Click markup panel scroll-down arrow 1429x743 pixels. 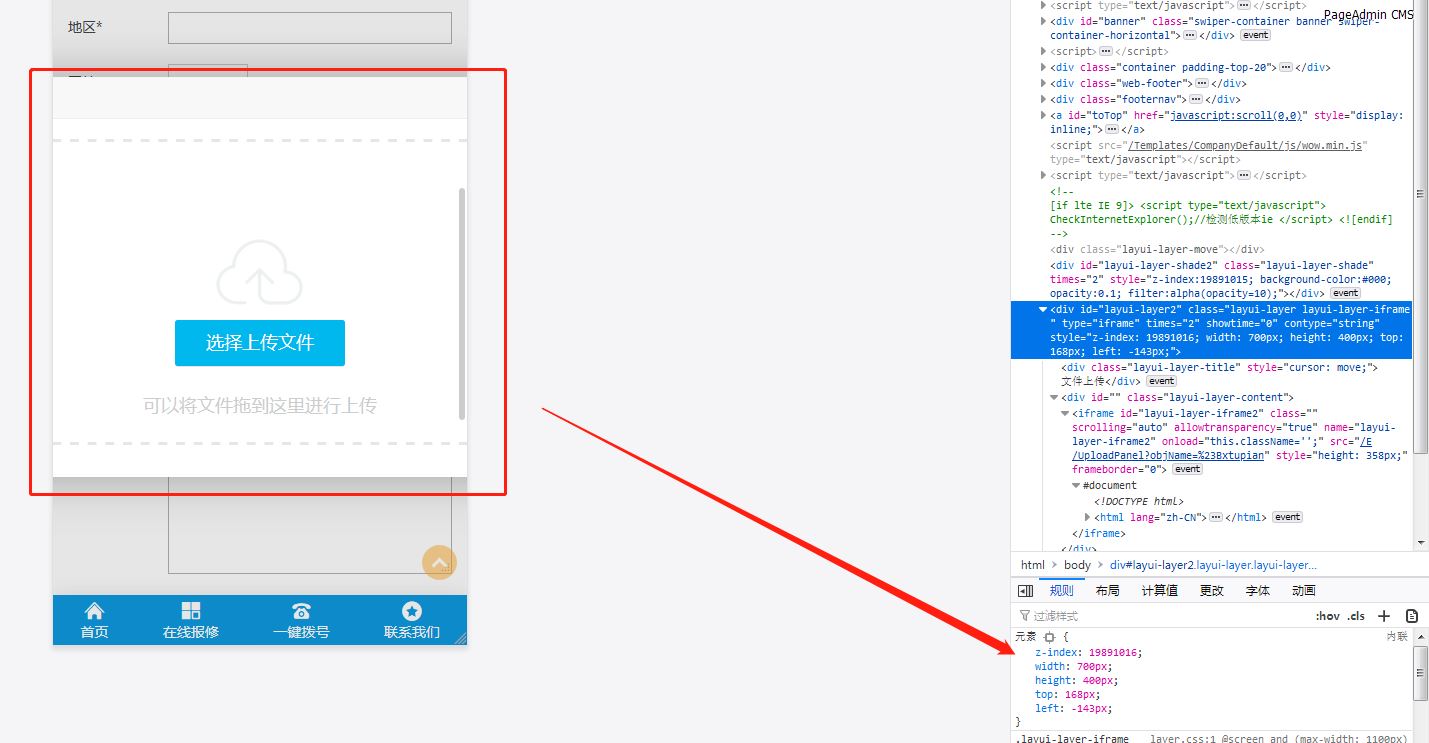pos(1421,543)
